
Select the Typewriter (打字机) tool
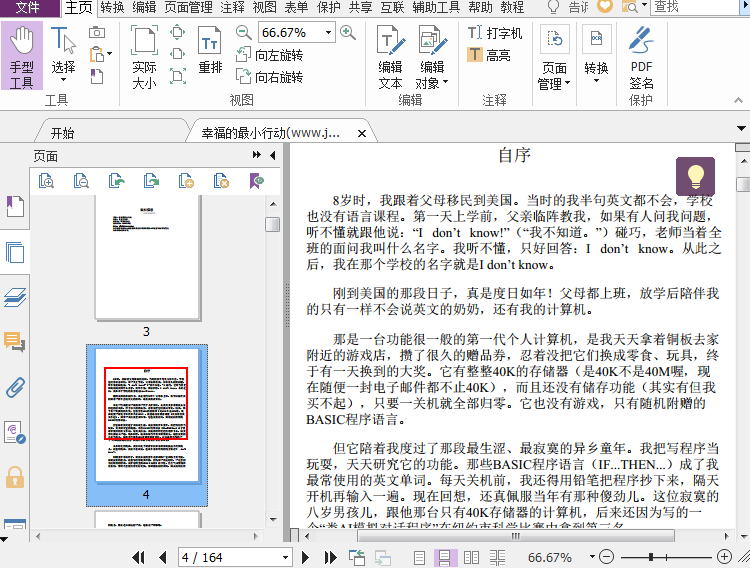click(495, 33)
